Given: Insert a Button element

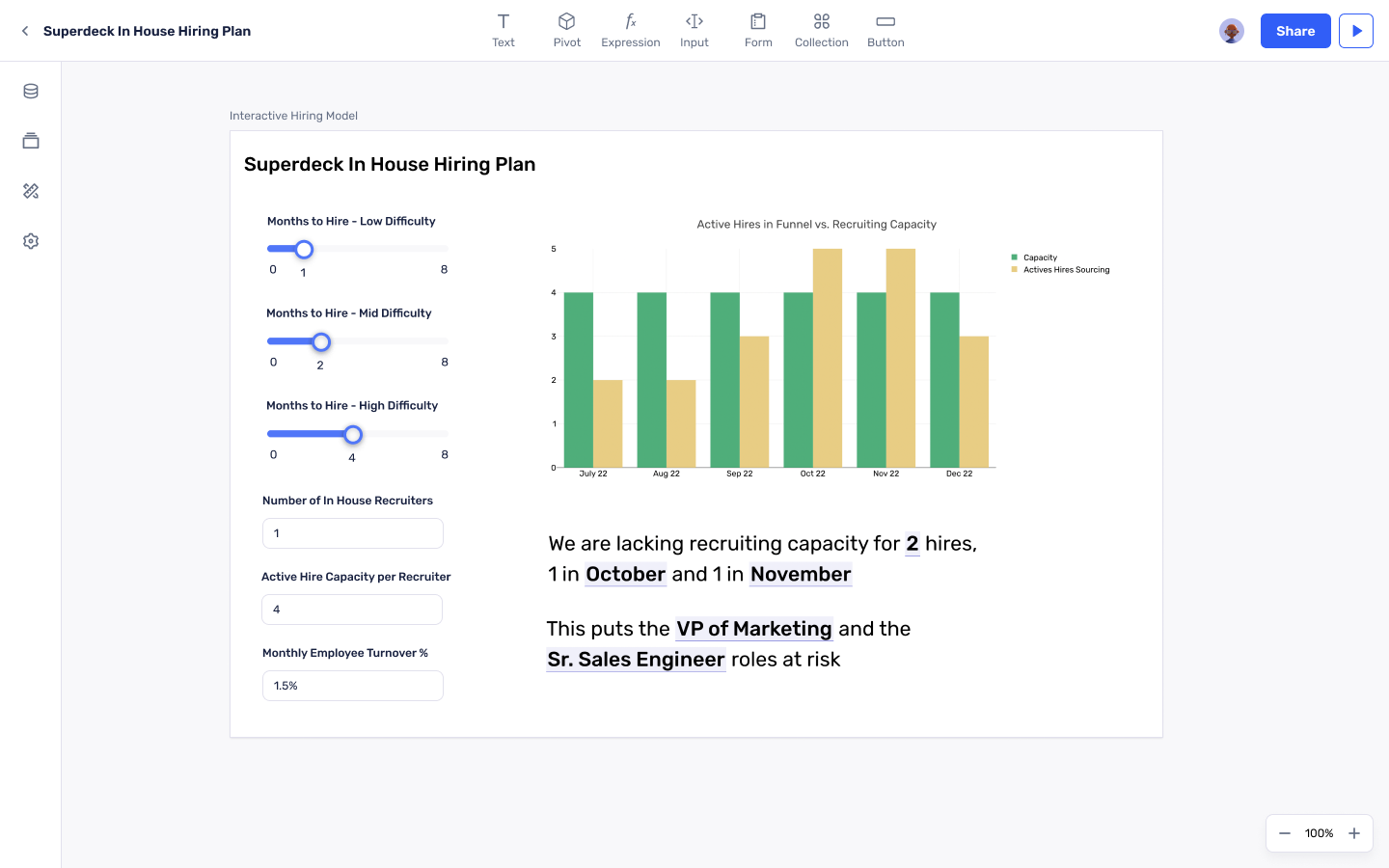Looking at the screenshot, I should pyautogui.click(x=885, y=31).
